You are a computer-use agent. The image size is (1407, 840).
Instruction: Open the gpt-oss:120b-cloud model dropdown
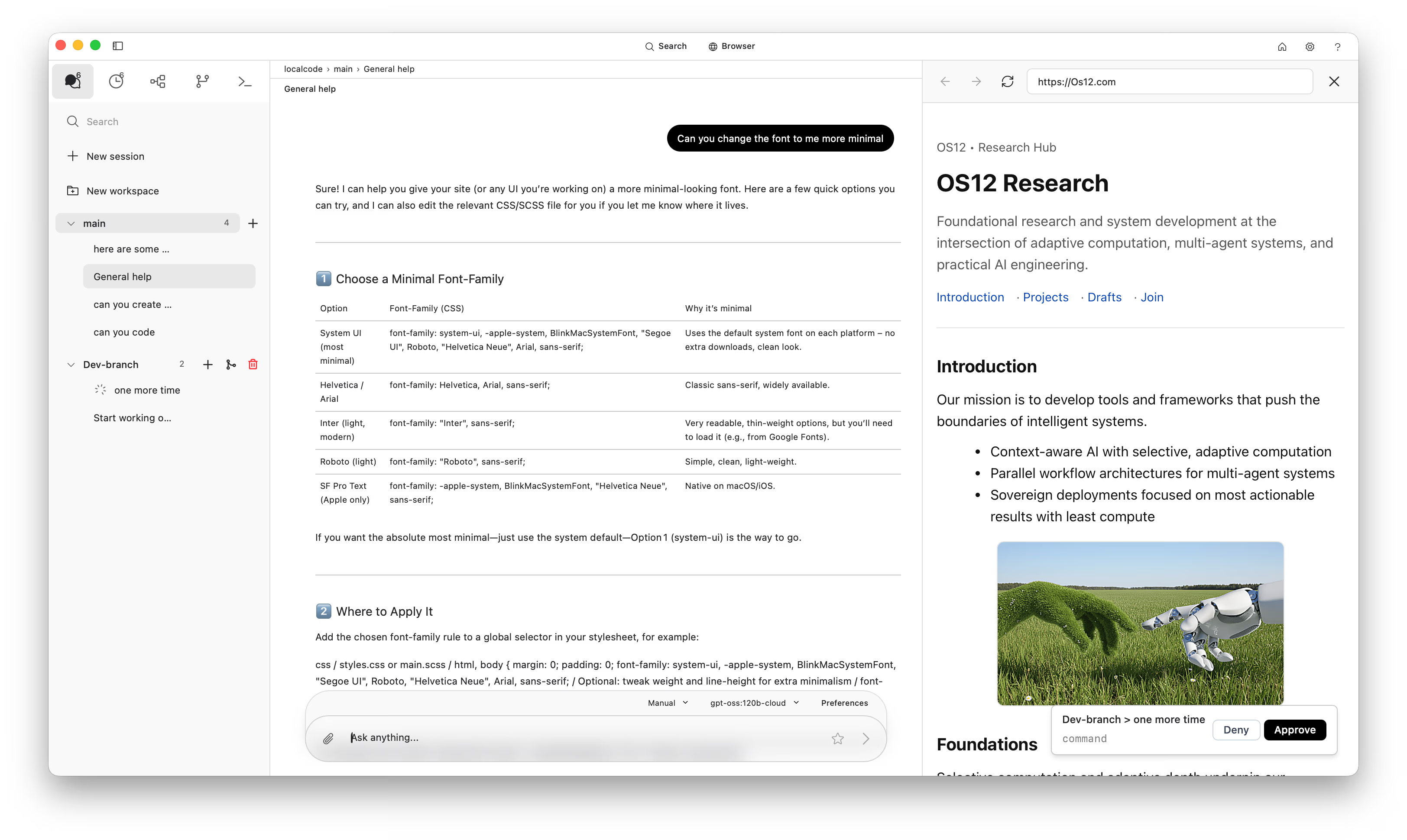click(x=754, y=703)
